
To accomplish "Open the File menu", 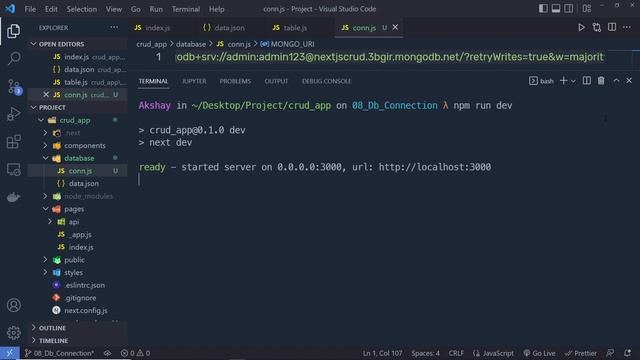I will 30,9.
